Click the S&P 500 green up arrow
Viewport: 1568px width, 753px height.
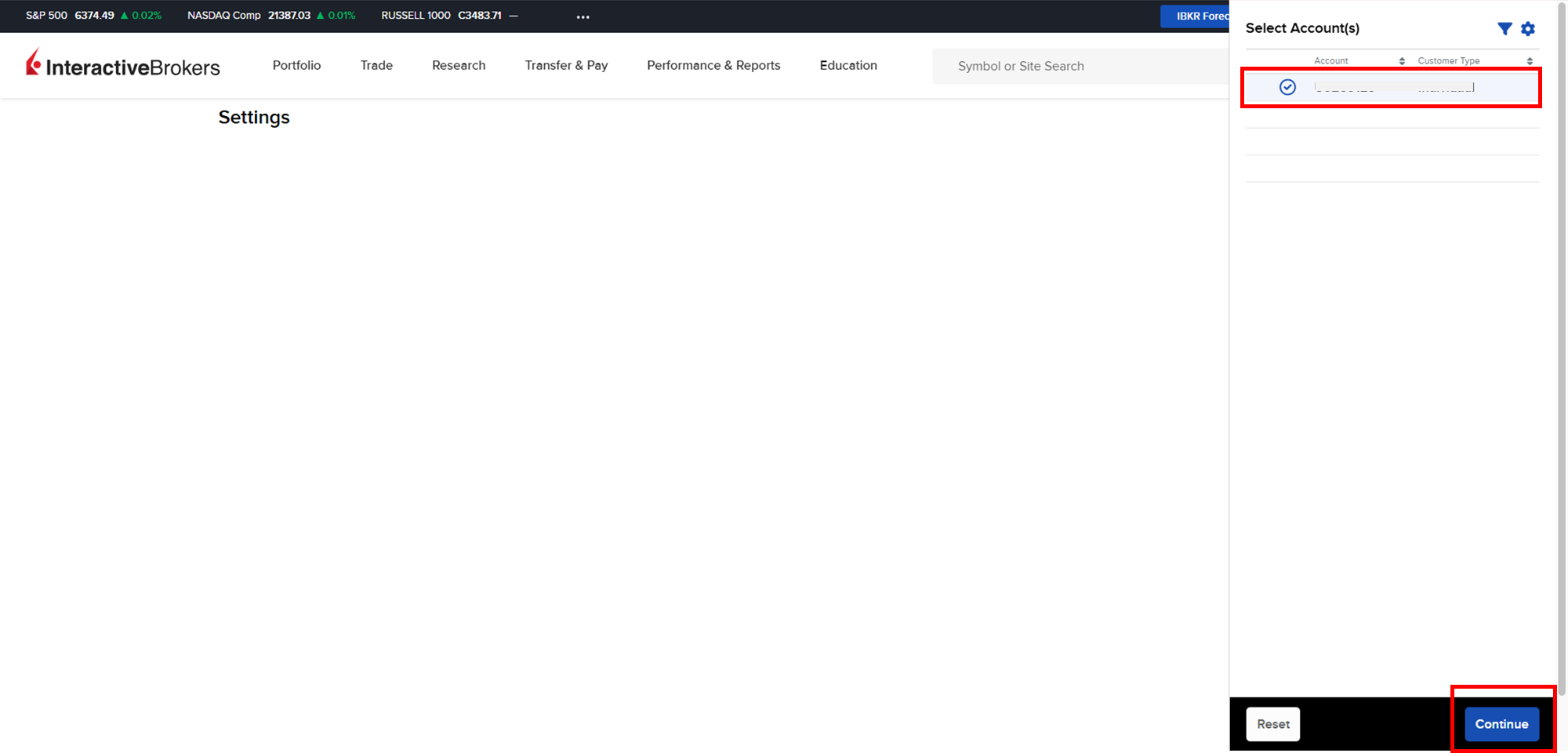[x=124, y=16]
